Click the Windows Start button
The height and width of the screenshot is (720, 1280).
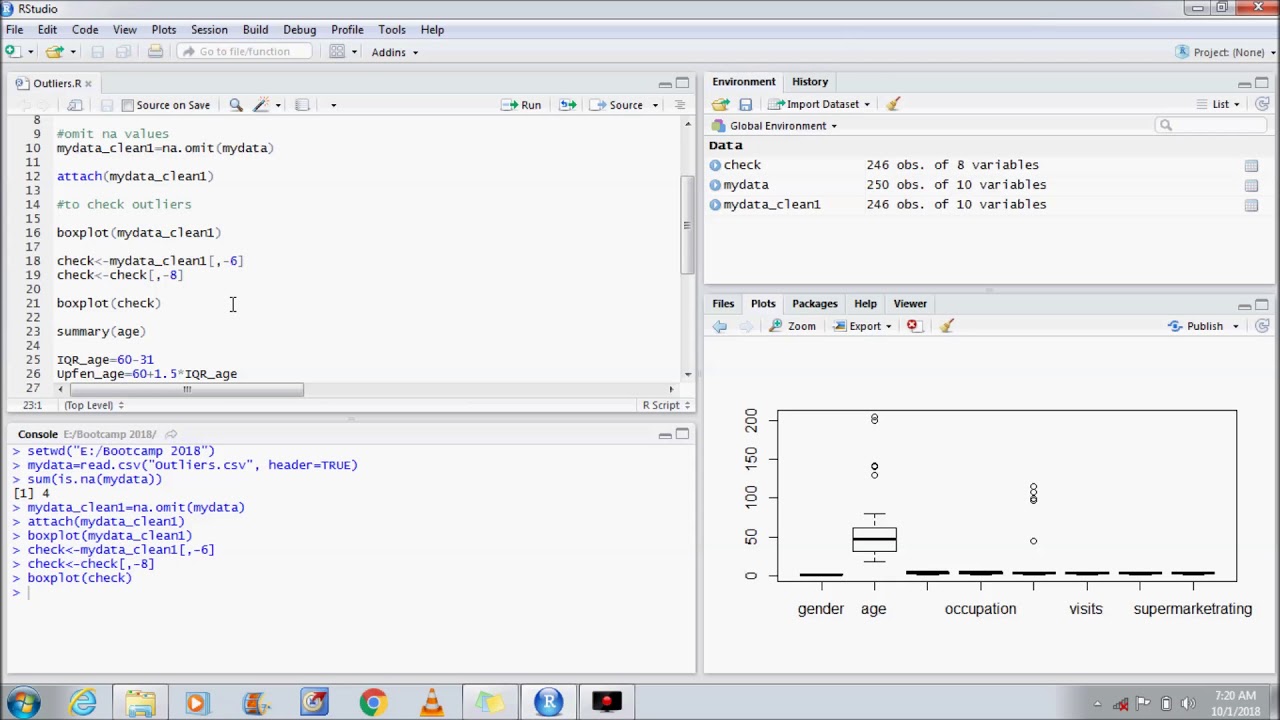point(24,702)
